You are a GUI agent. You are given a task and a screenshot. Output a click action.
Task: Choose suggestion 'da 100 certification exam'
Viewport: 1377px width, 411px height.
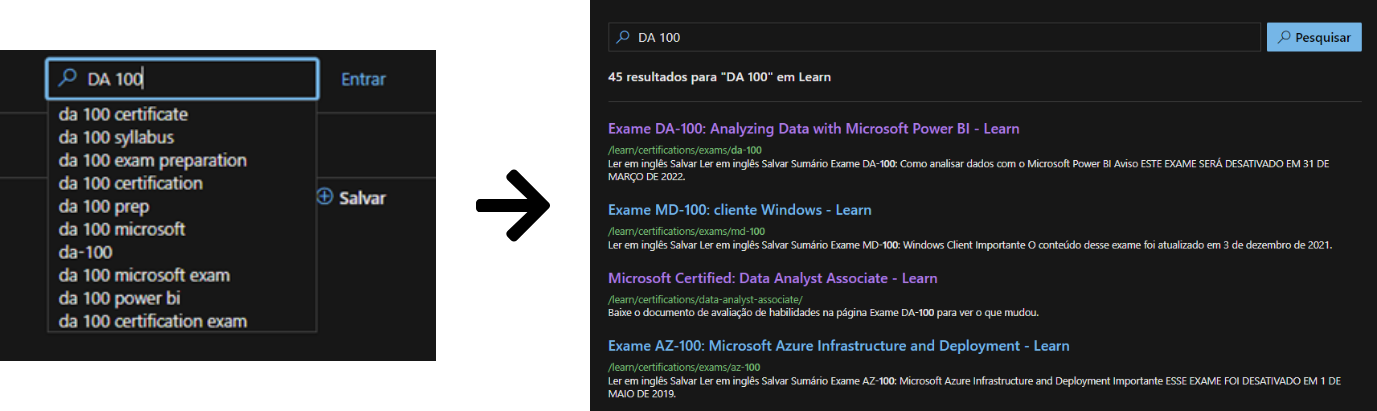tap(152, 322)
